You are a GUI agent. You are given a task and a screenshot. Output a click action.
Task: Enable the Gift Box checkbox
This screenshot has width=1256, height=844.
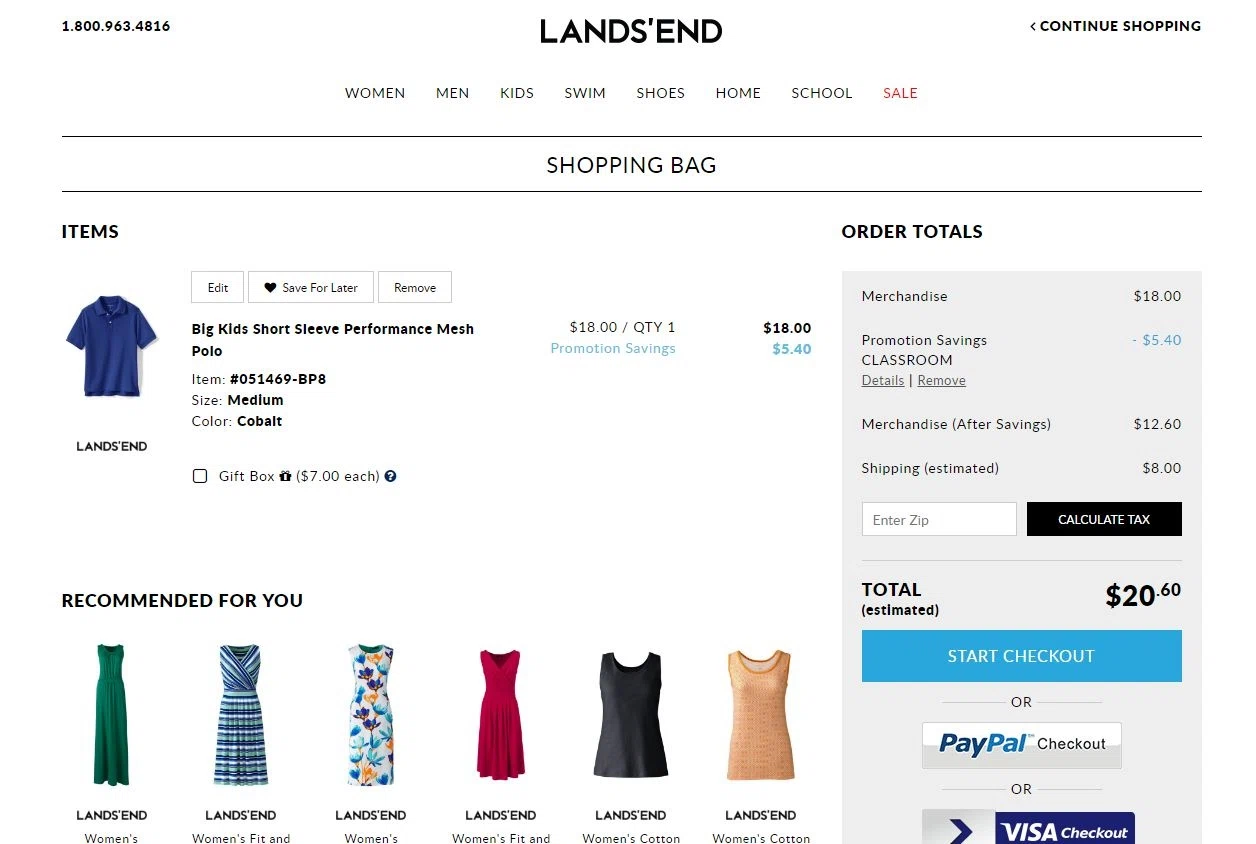pyautogui.click(x=200, y=476)
